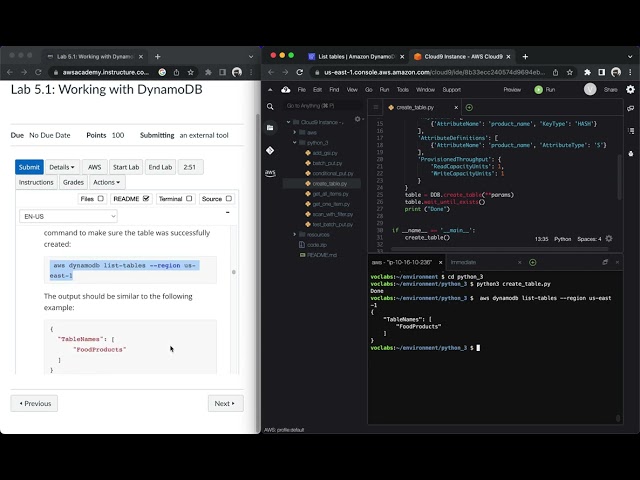Open the collaborate chat icon on right edge
Screen dimensions: 640x480
[631, 109]
